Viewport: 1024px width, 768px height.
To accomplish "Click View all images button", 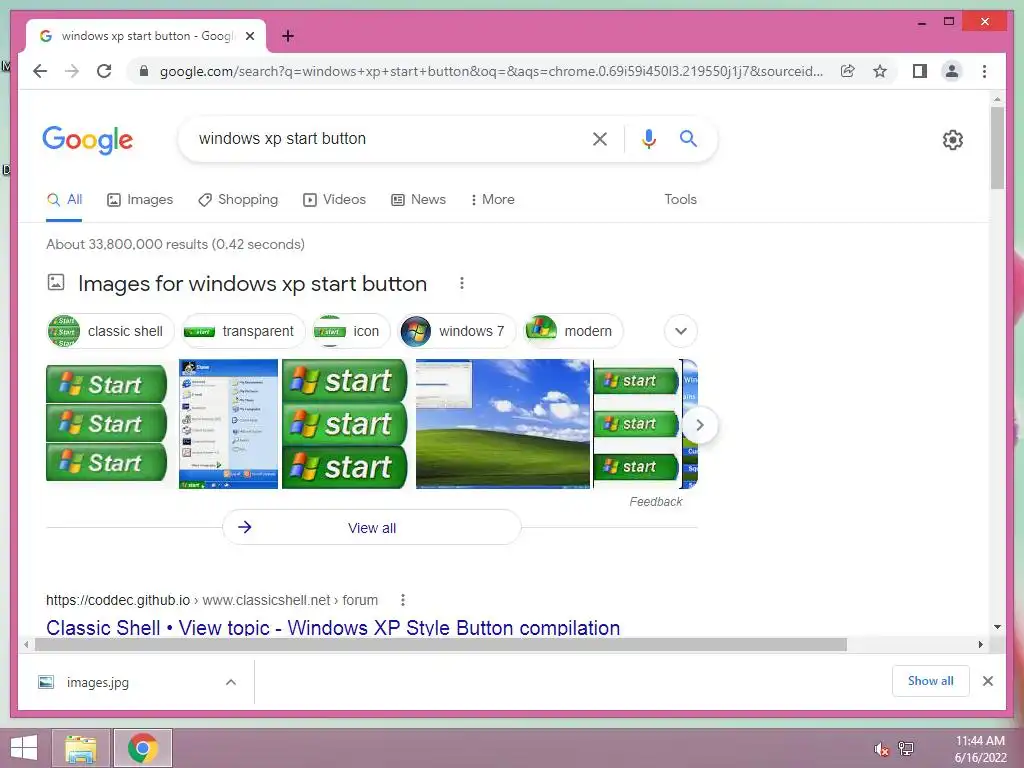I will (372, 528).
